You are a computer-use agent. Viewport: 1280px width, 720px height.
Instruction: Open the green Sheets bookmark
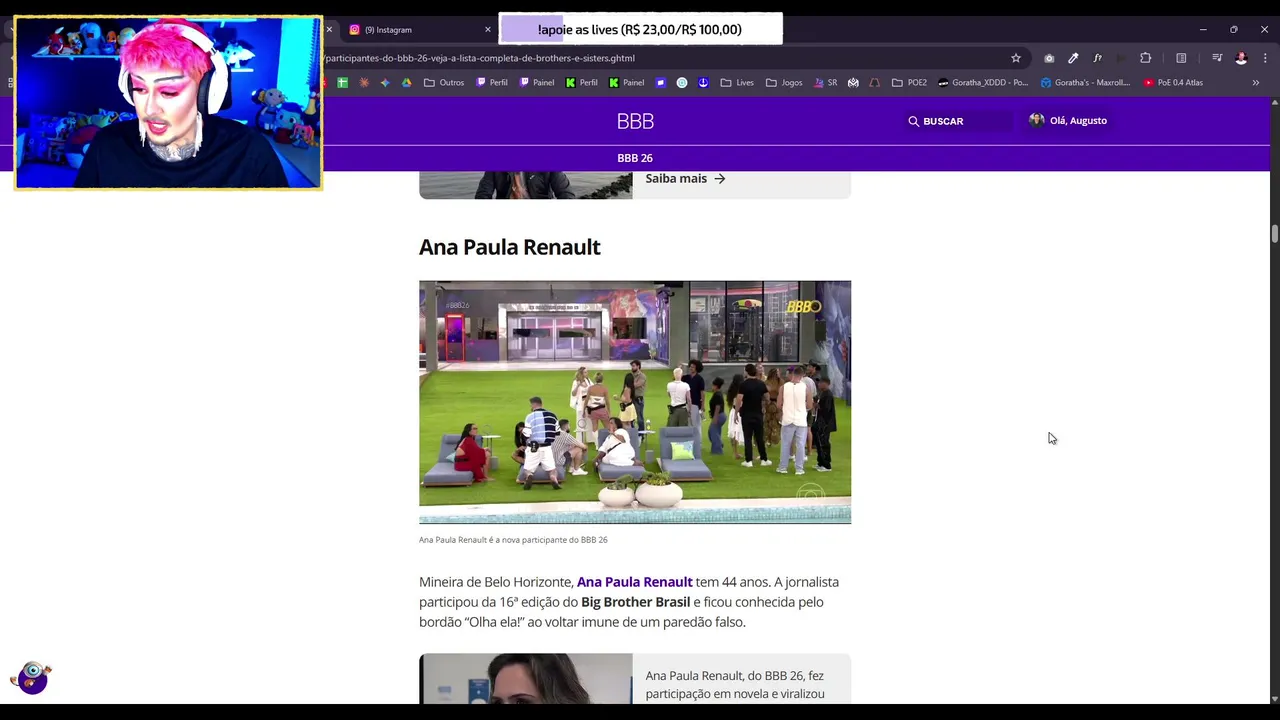tap(343, 83)
